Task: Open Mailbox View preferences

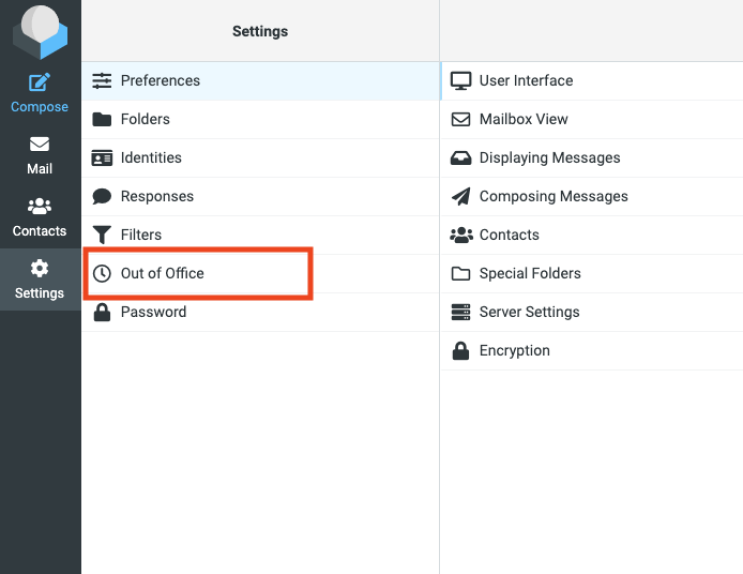Action: pyautogui.click(x=523, y=119)
